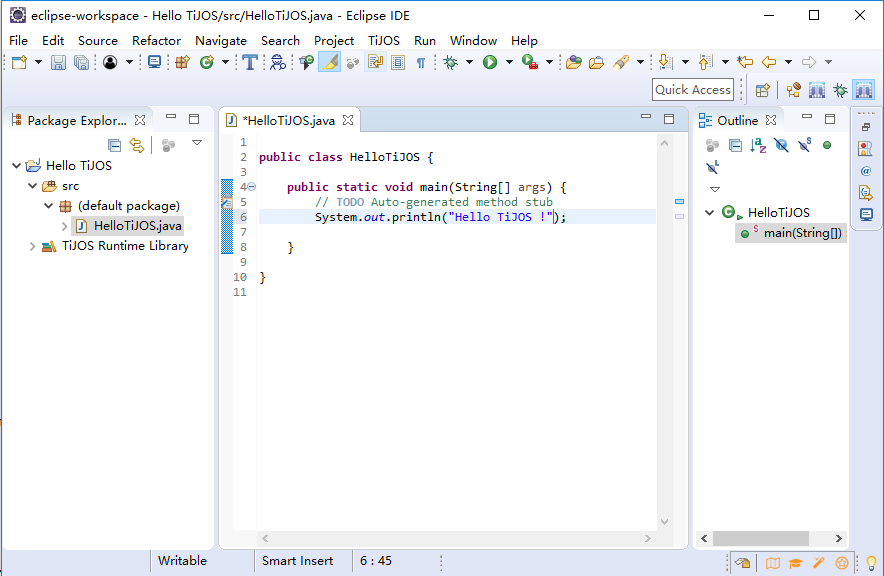Open the New Java Class dropdown arrow
884x576 pixels.
point(225,62)
